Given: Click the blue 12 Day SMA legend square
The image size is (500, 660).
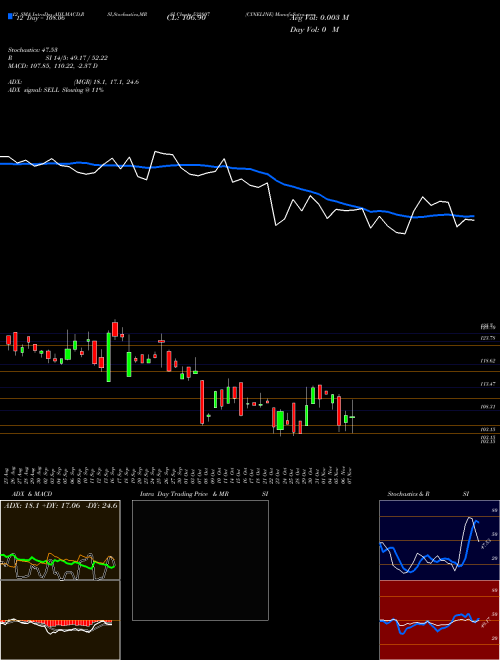Looking at the screenshot, I should pyautogui.click(x=11, y=17).
